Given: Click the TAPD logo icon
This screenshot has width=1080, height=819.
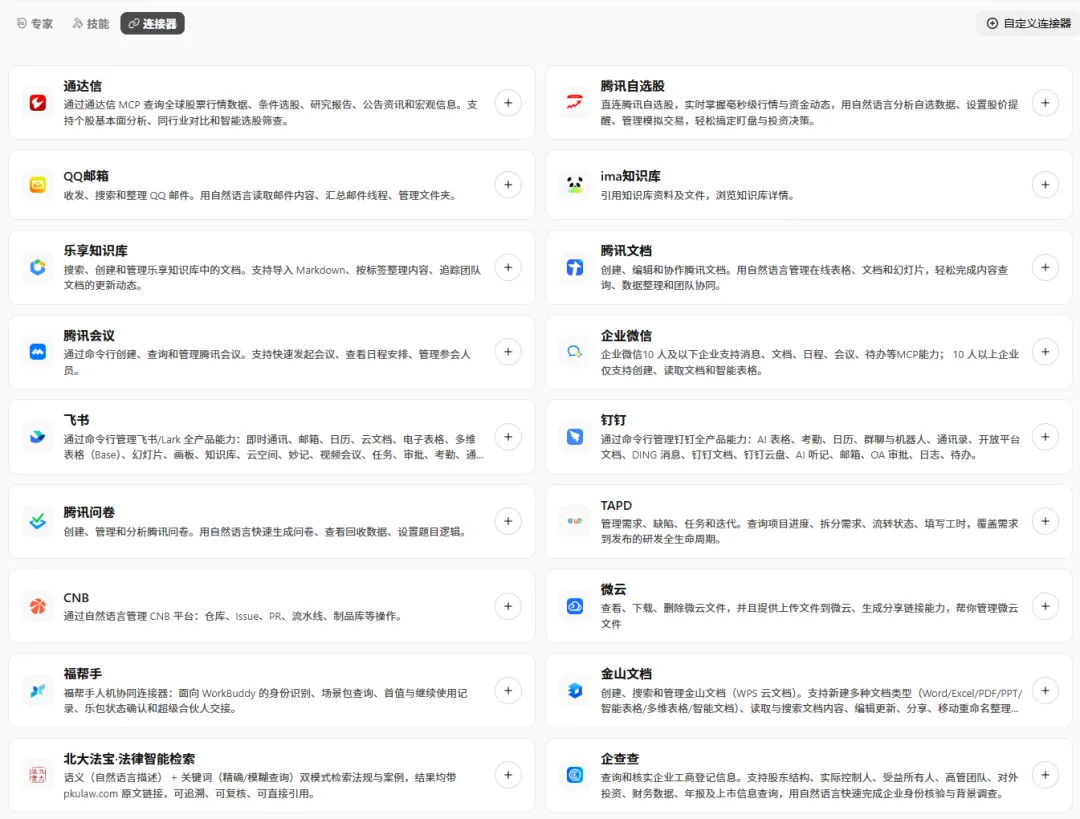Looking at the screenshot, I should pos(574,521).
